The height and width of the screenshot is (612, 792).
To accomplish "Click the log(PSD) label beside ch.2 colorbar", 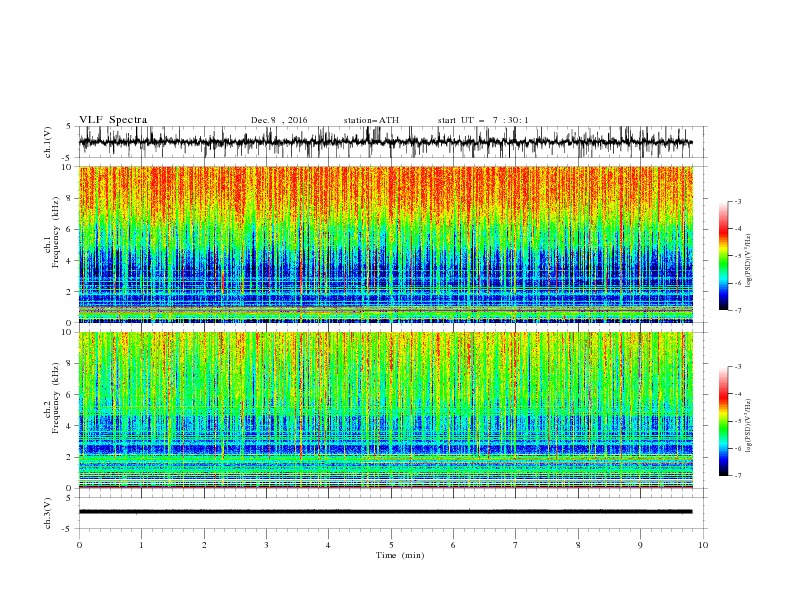I will (x=749, y=425).
